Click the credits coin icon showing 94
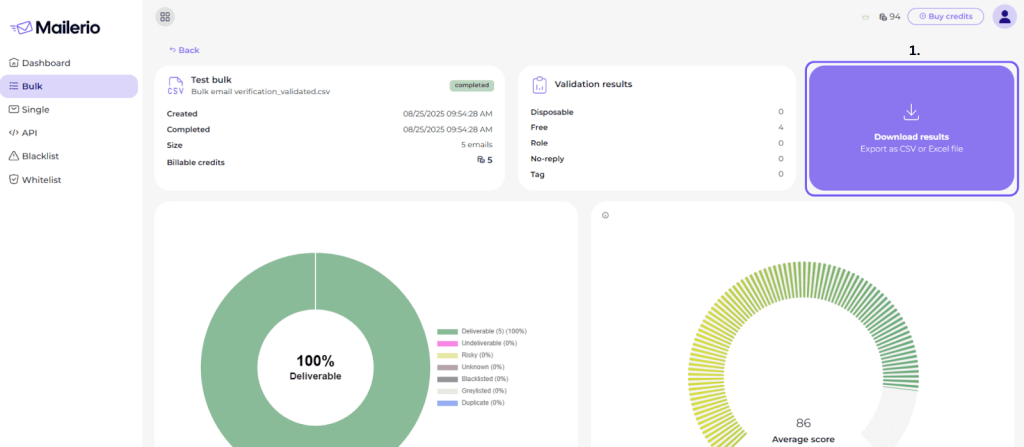 click(883, 16)
